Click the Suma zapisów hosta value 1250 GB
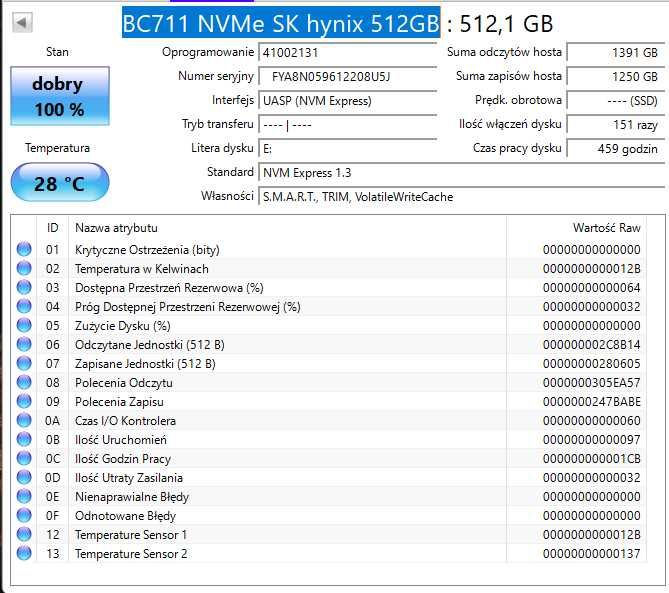Image resolution: width=669 pixels, height=593 pixels. pyautogui.click(x=616, y=76)
